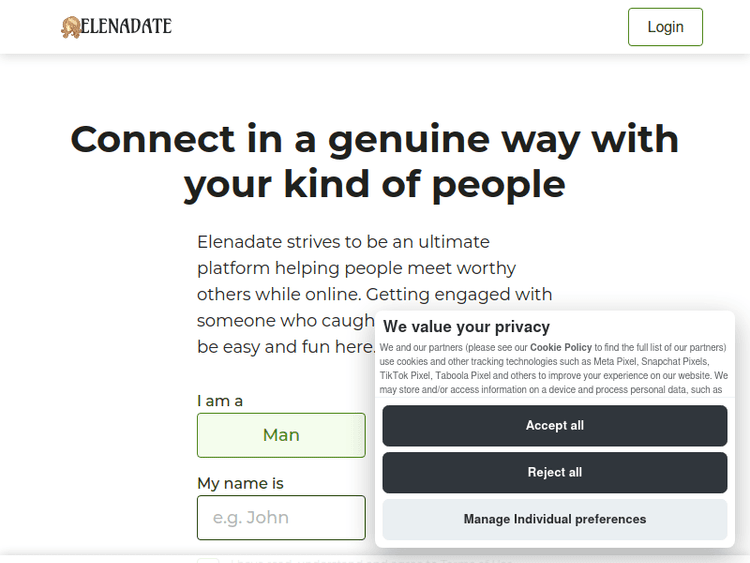Open the Cookie Policy link

561,347
